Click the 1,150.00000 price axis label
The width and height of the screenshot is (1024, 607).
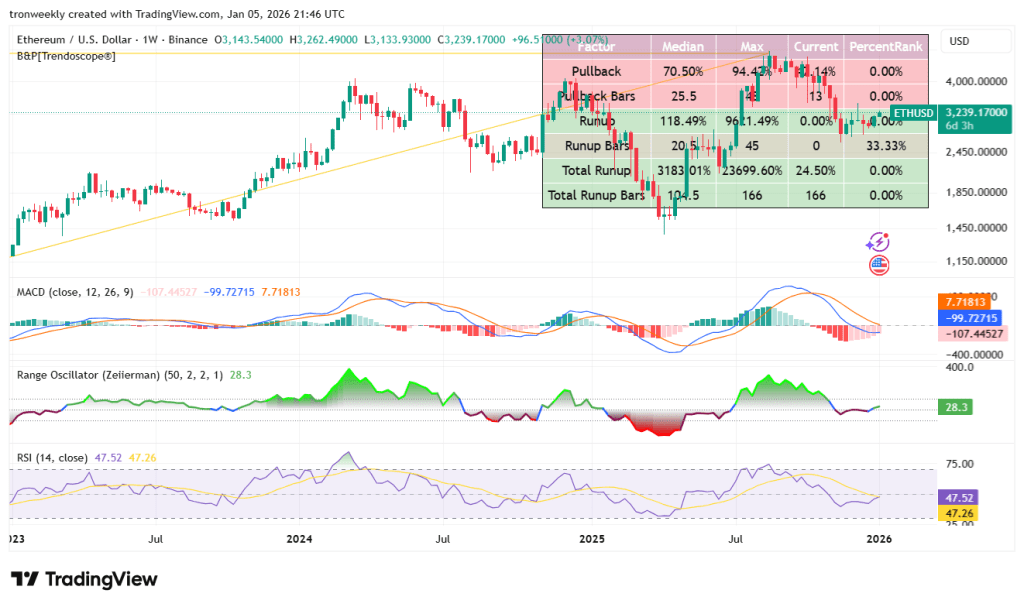tap(976, 261)
